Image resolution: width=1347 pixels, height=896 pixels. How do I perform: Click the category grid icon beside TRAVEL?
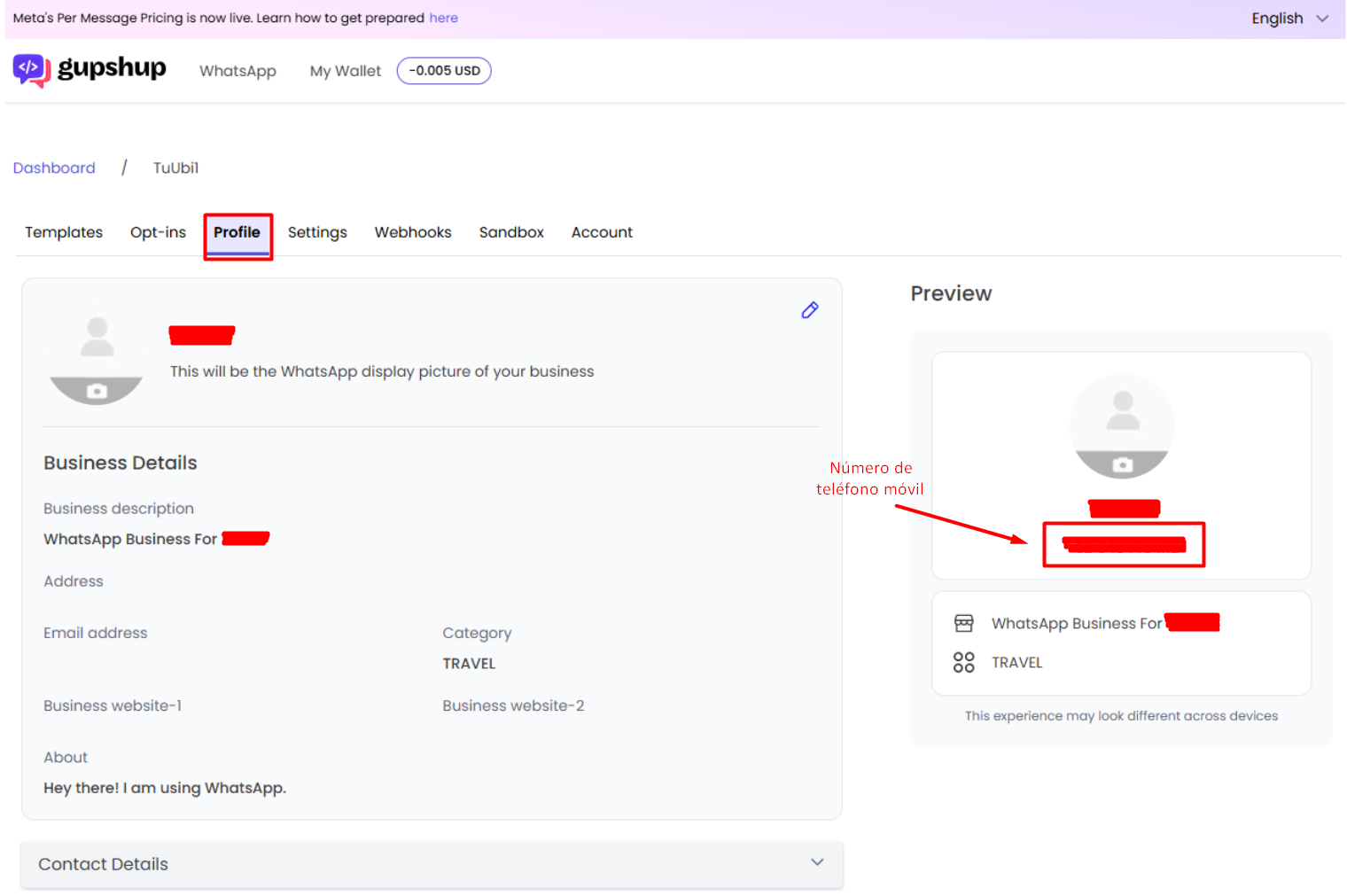click(964, 662)
